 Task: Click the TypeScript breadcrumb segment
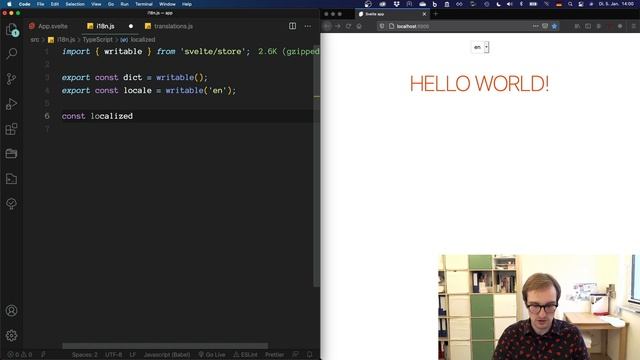tap(97, 40)
